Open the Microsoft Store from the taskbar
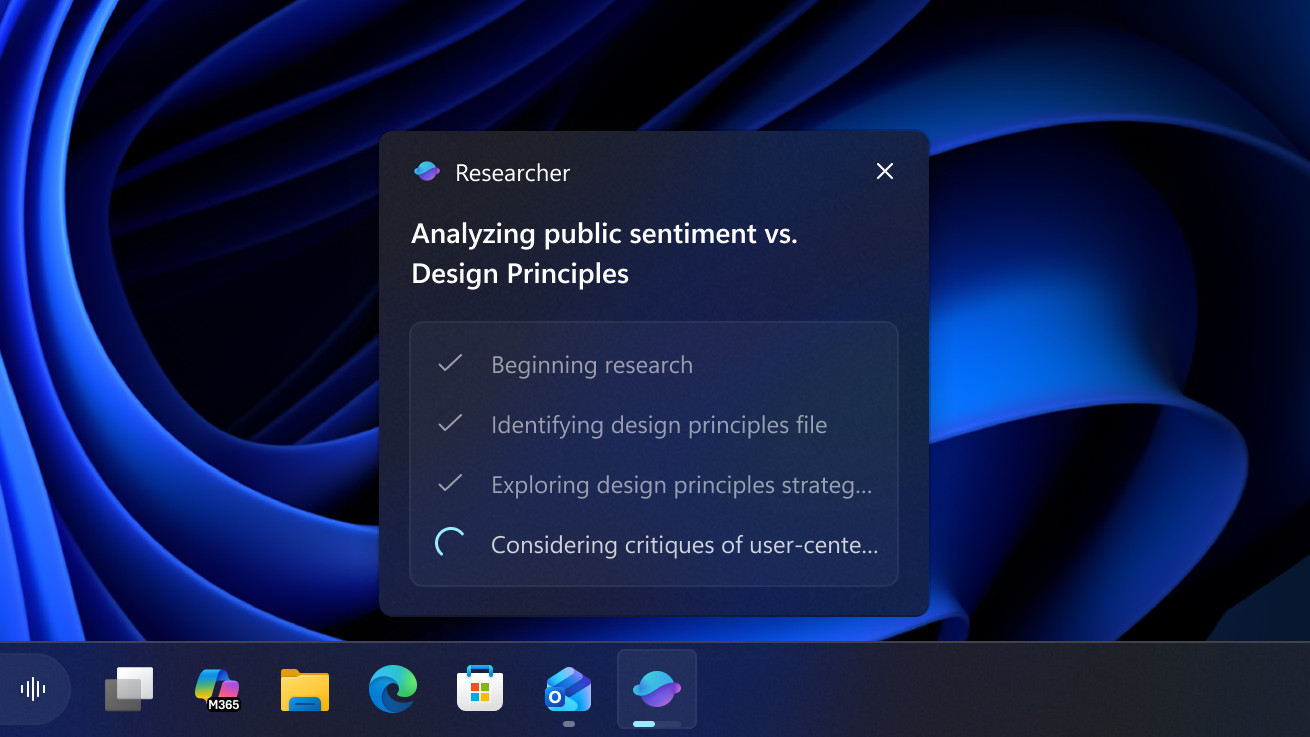 (x=479, y=689)
